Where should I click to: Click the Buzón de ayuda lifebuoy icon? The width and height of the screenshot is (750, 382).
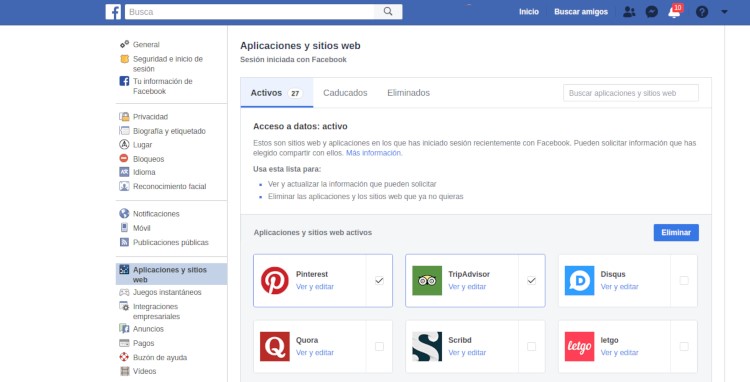click(x=124, y=357)
